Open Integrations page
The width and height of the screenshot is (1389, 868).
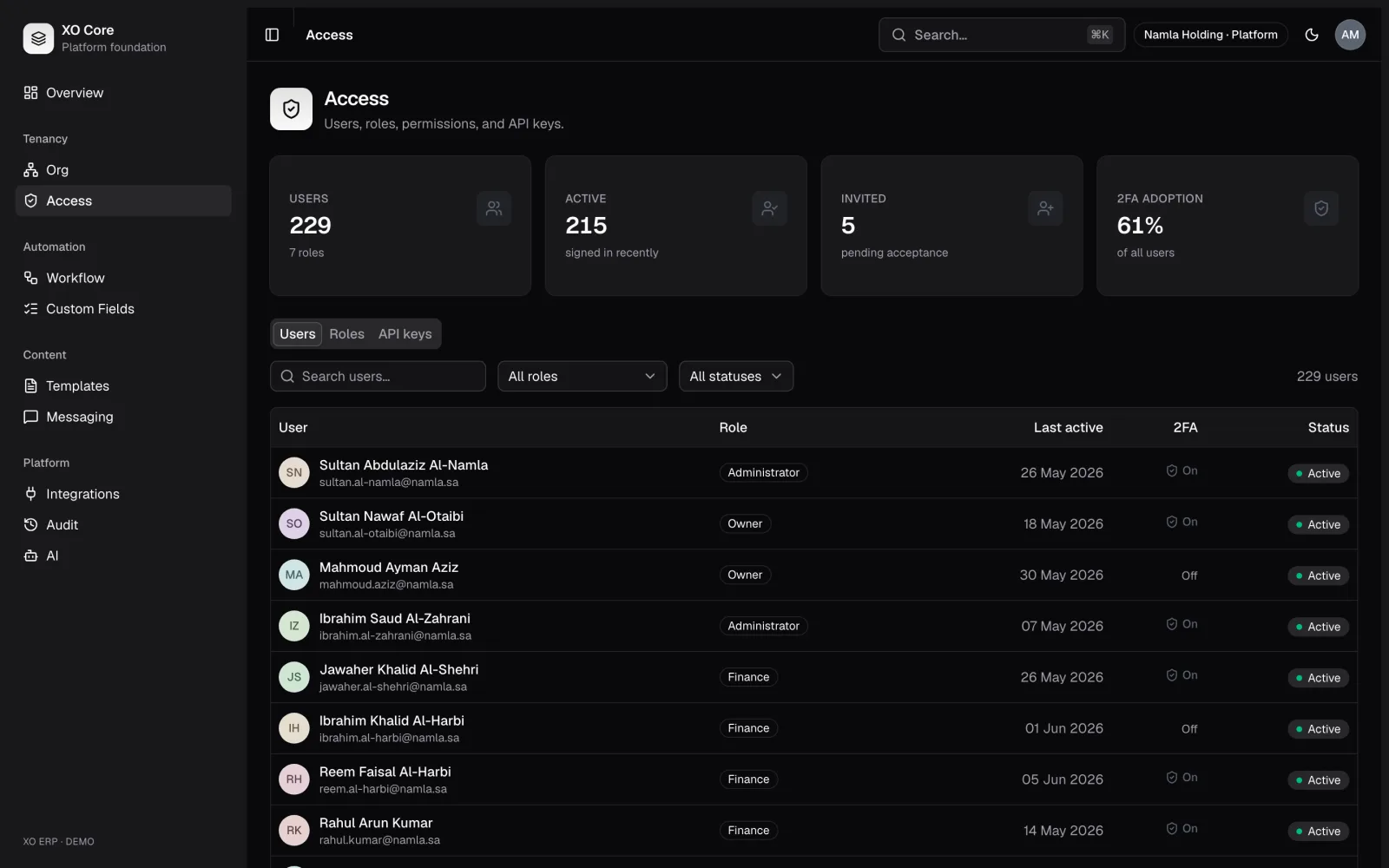coord(123,494)
